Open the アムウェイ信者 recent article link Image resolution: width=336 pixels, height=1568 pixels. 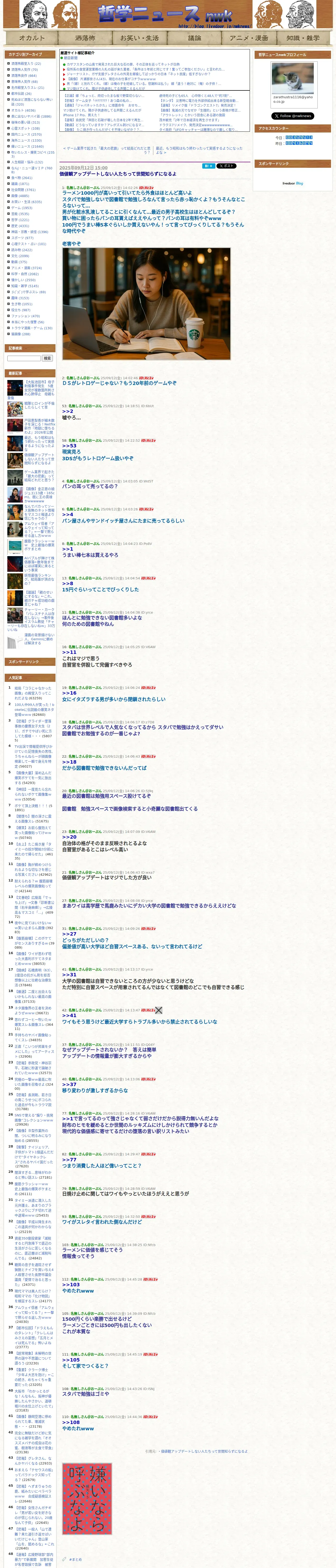(x=39, y=529)
